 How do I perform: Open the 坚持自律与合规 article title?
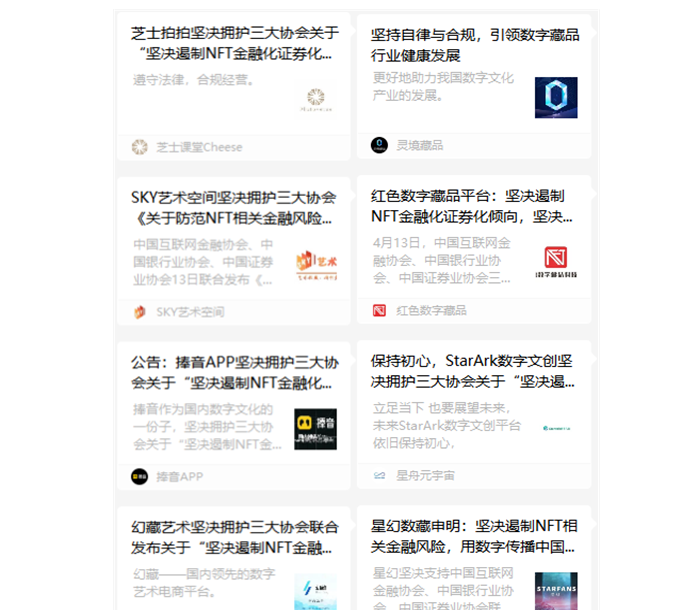coord(474,44)
